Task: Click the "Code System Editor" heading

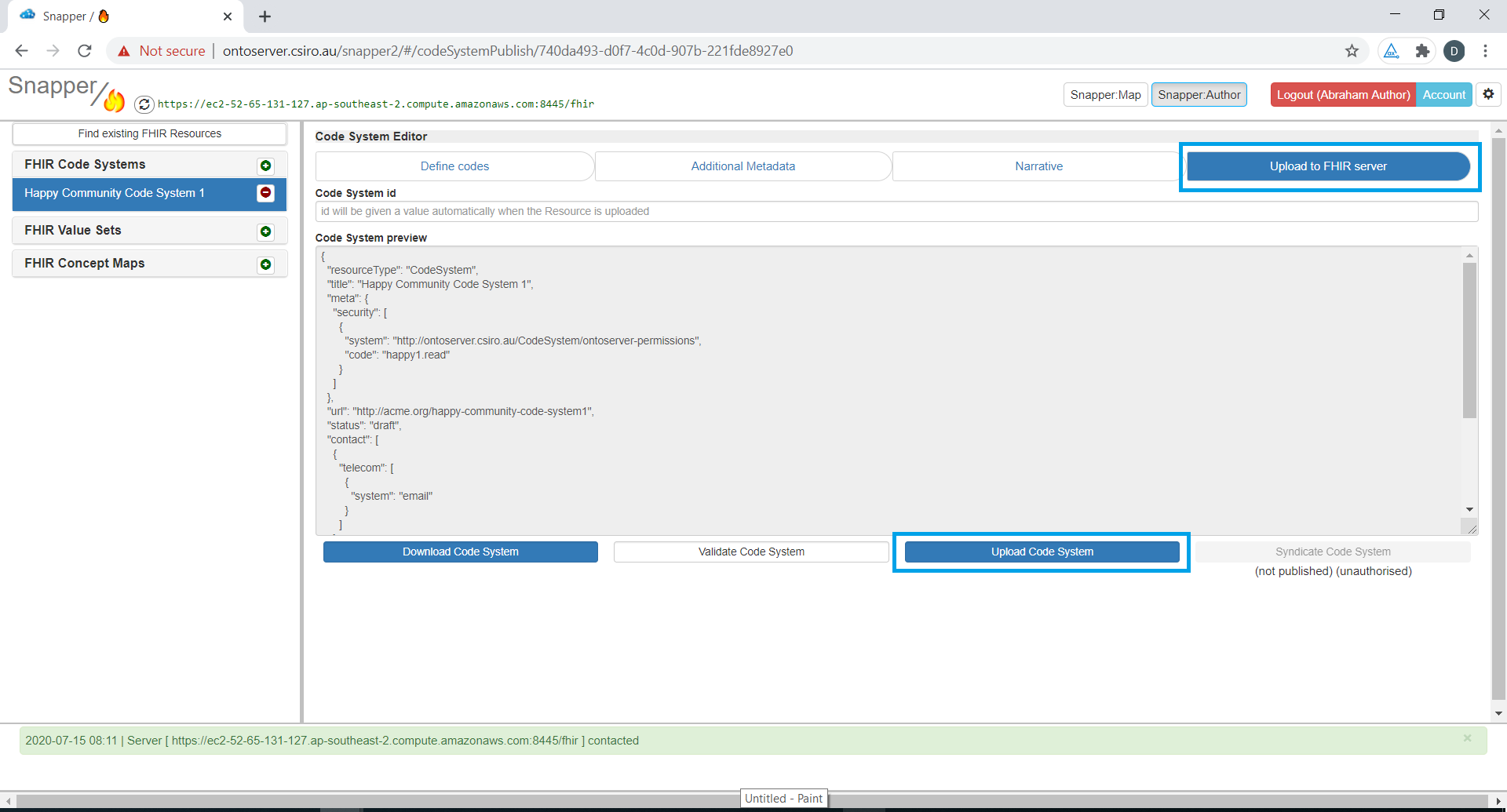Action: point(371,137)
